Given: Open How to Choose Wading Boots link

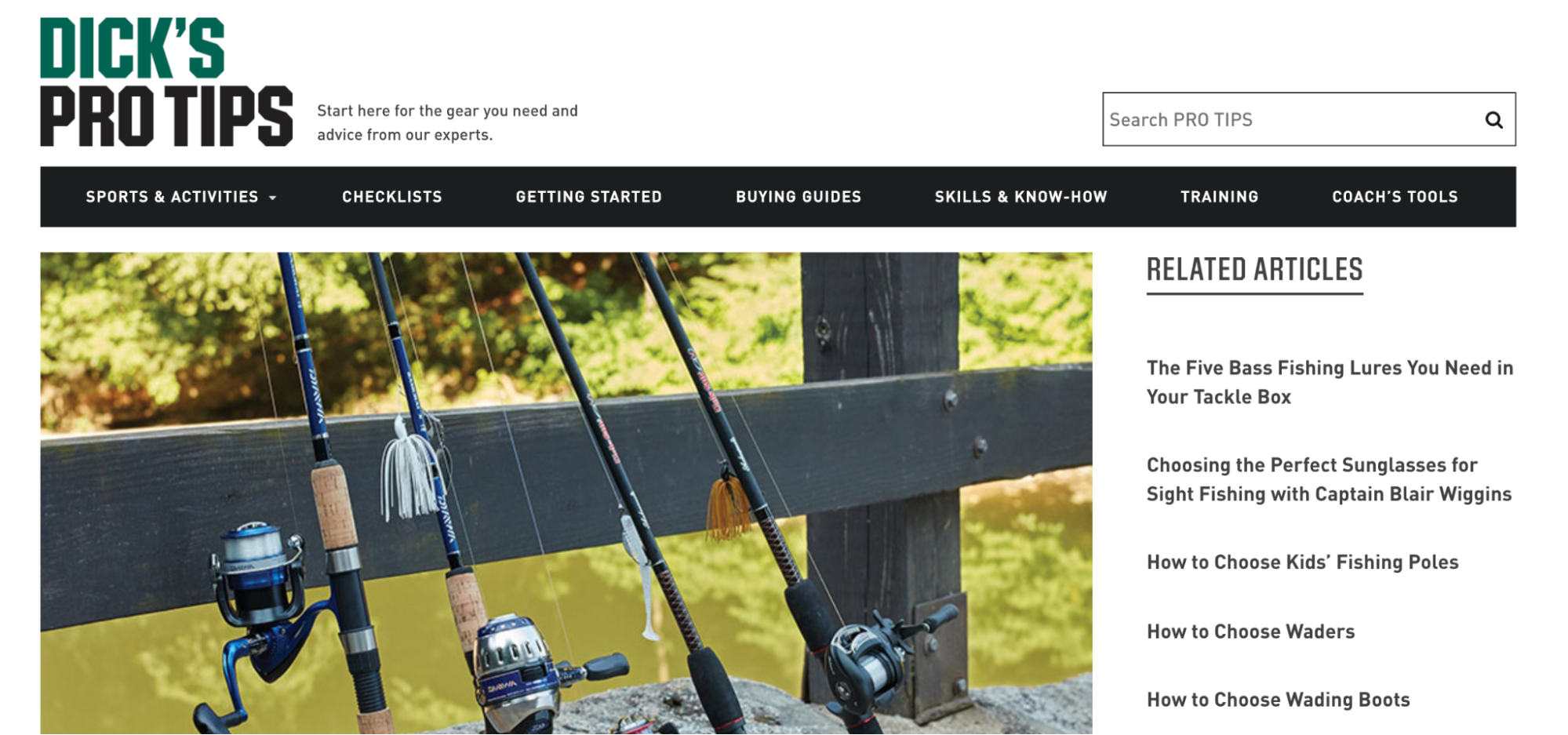Looking at the screenshot, I should pyautogui.click(x=1278, y=700).
